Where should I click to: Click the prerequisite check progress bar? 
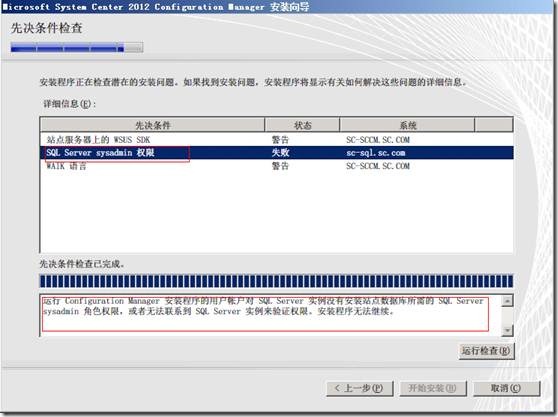coord(276,281)
